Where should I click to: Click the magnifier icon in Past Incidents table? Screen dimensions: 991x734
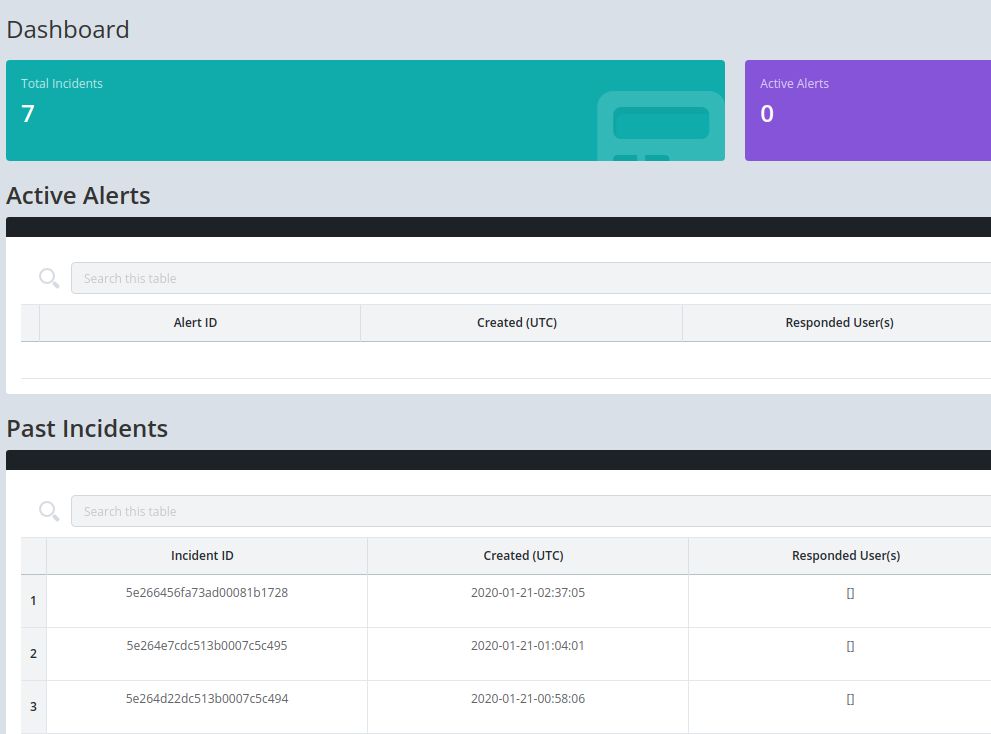[48, 510]
